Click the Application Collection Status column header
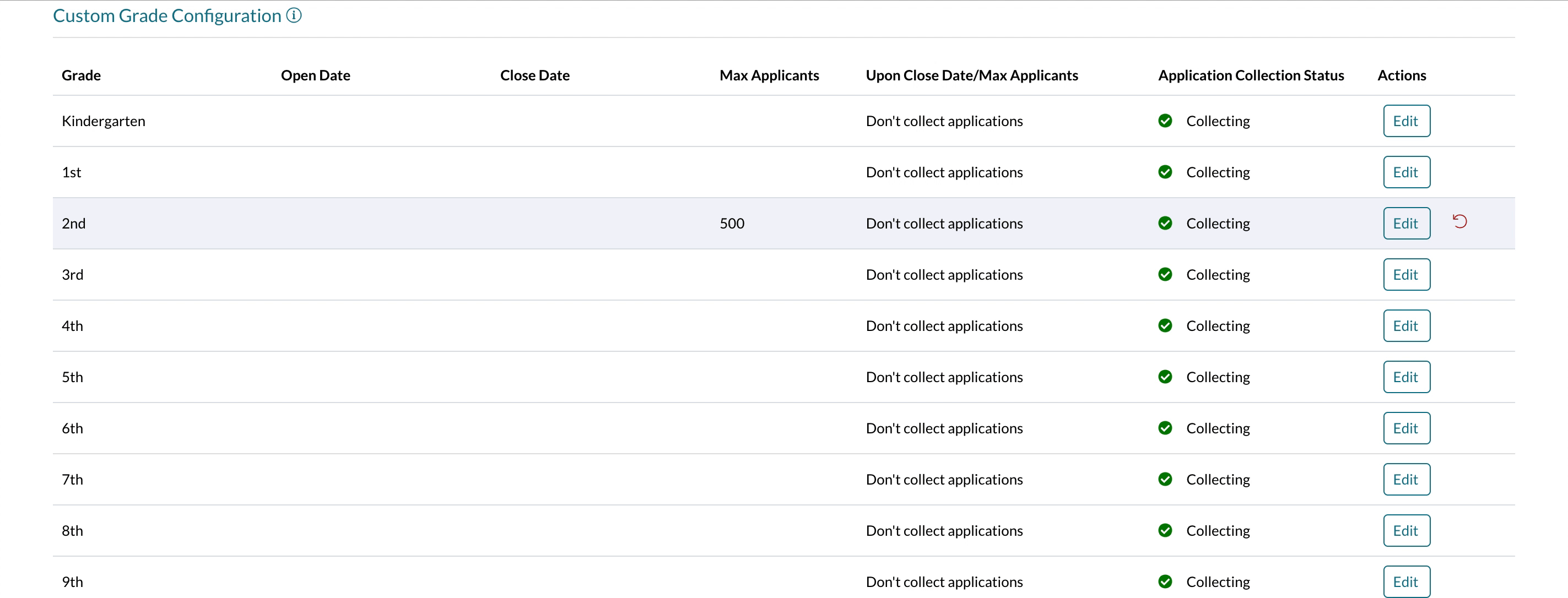The height and width of the screenshot is (598, 1568). (x=1250, y=75)
